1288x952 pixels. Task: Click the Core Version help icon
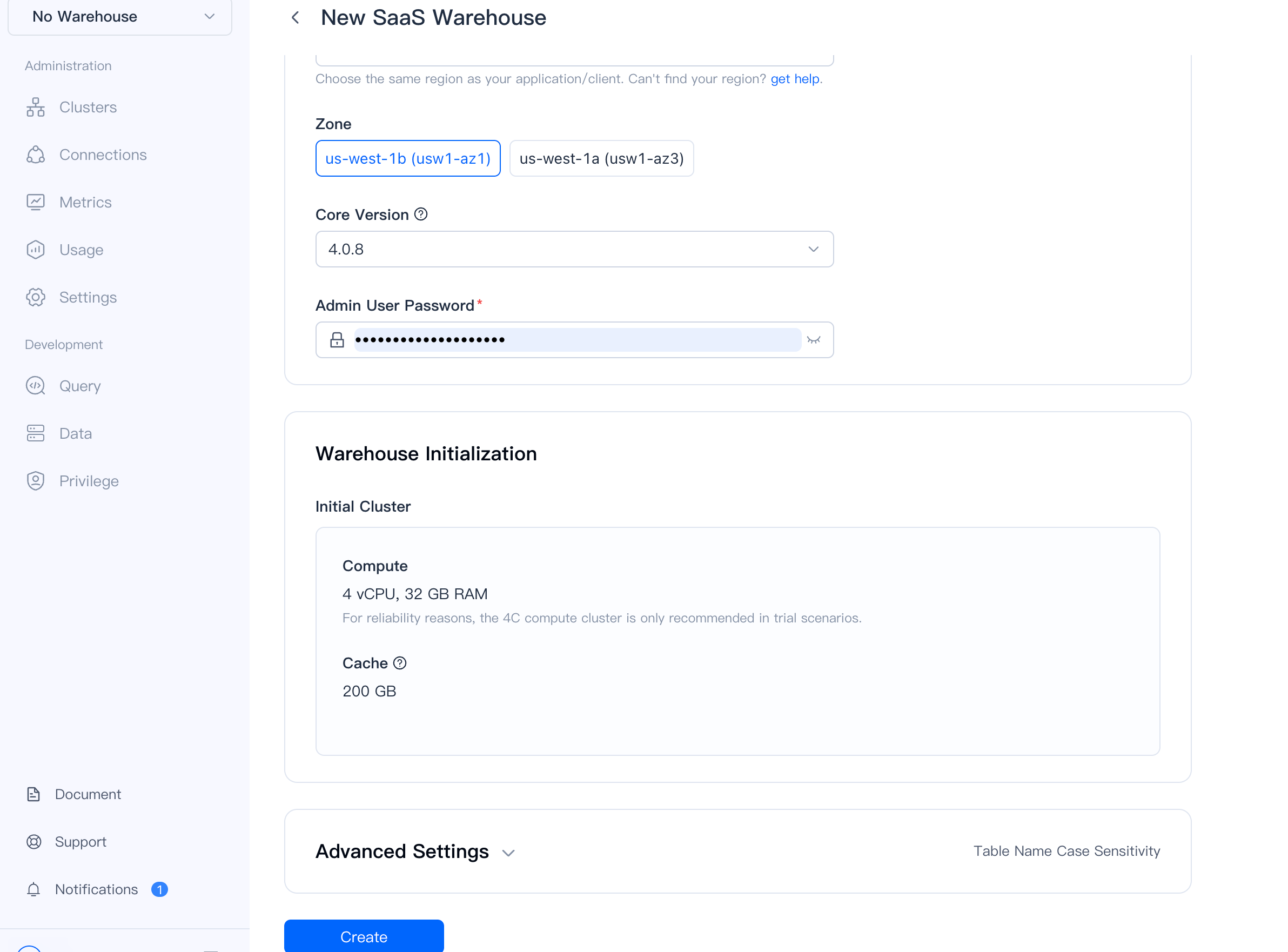(421, 214)
